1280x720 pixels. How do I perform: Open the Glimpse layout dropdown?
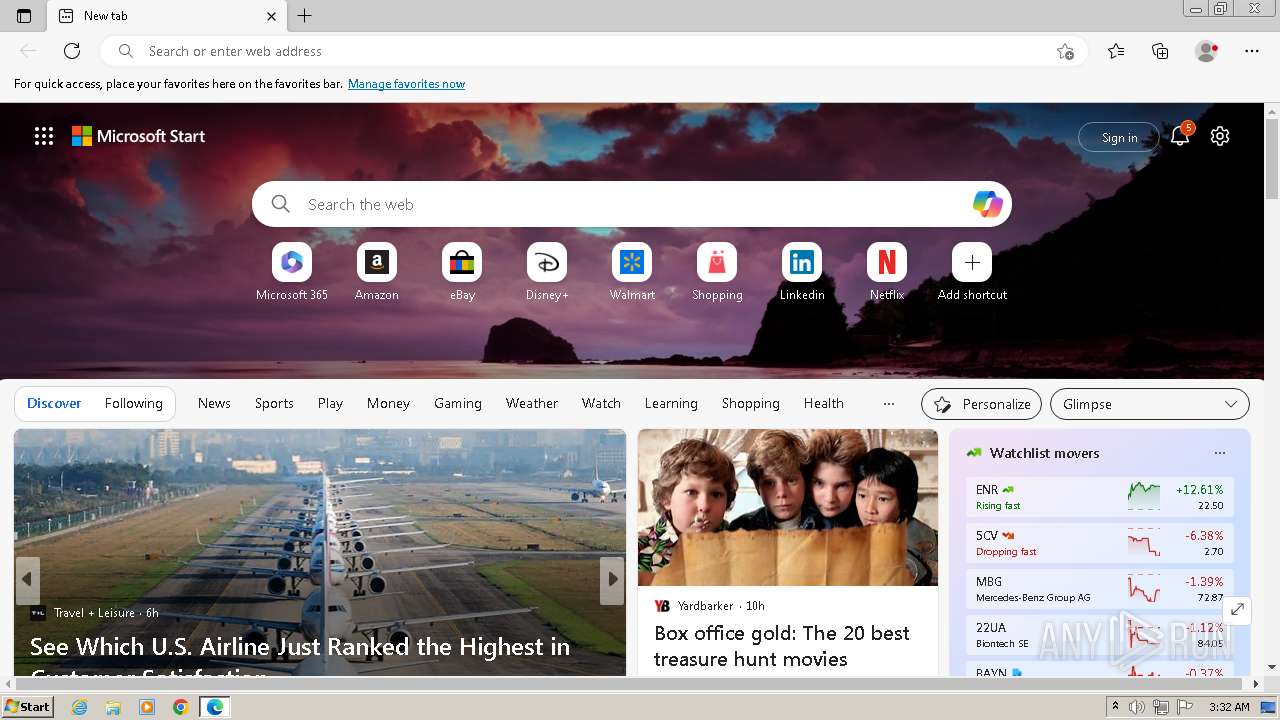point(1150,404)
